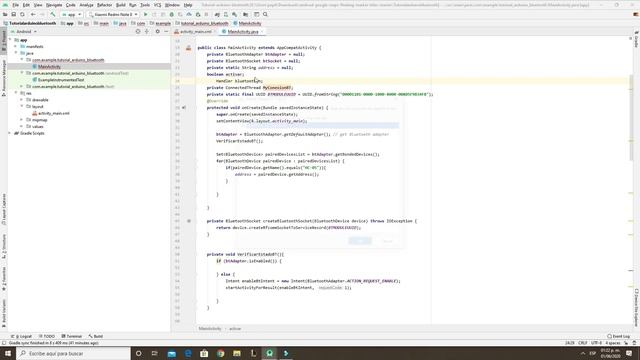Collapse the app module node
This screenshot has height=360, width=640.
10,40
